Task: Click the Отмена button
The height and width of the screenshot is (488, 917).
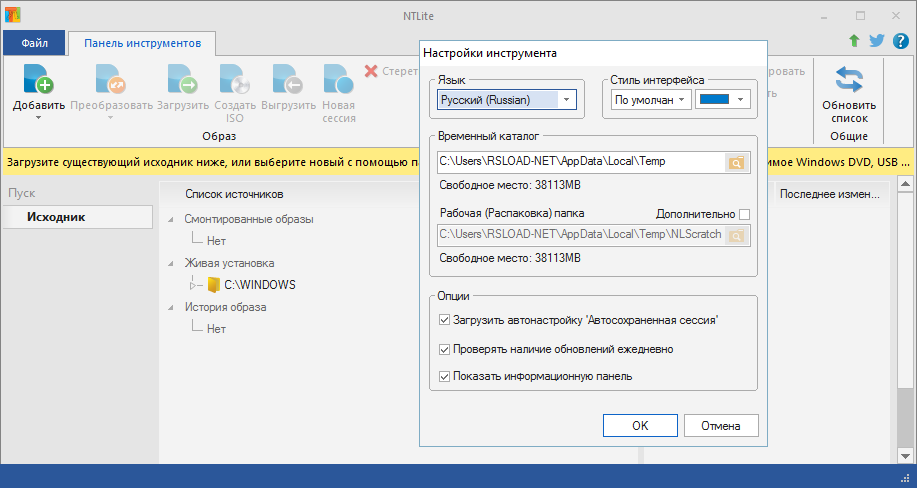Action: pos(721,425)
